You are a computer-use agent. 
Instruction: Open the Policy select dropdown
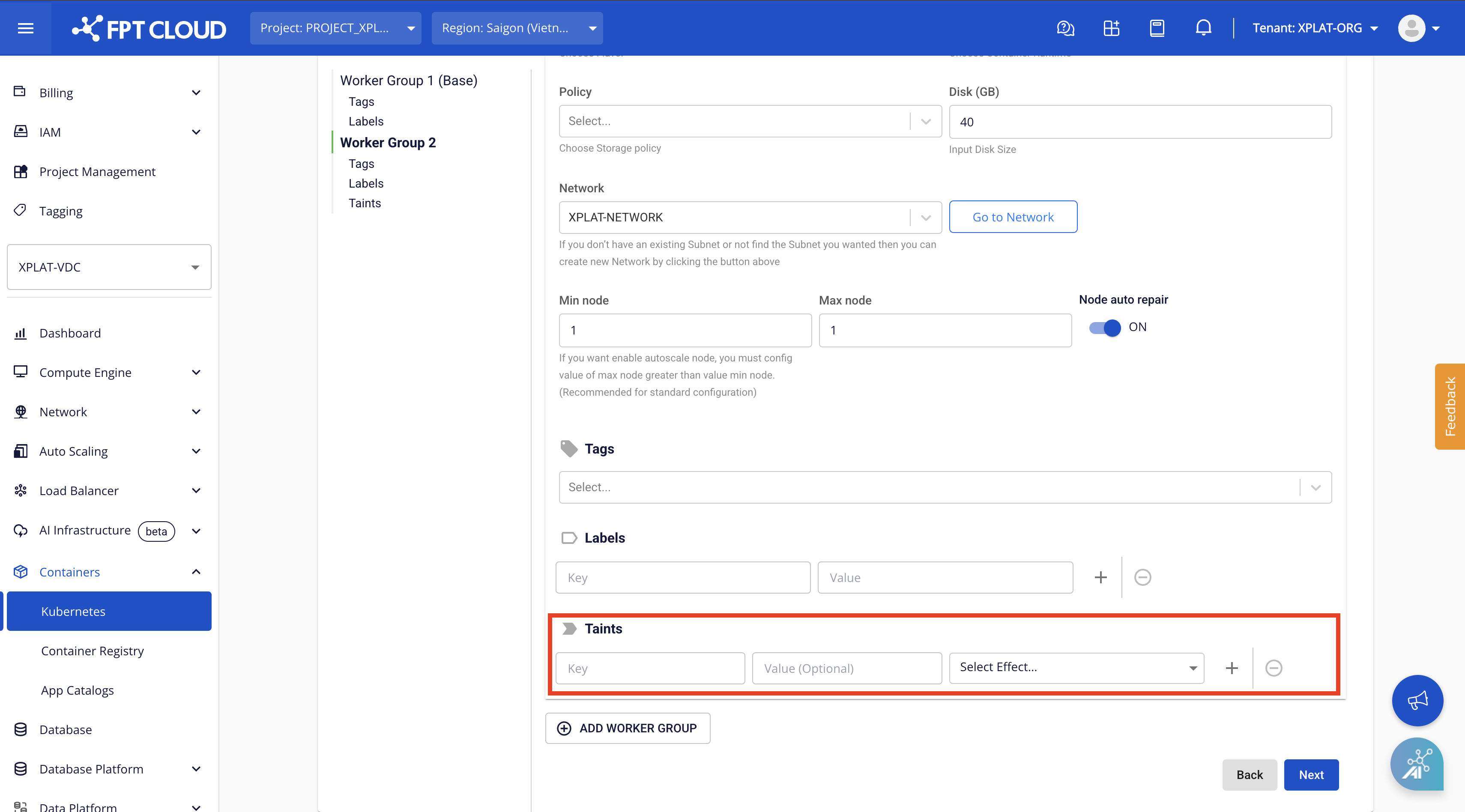tap(750, 121)
